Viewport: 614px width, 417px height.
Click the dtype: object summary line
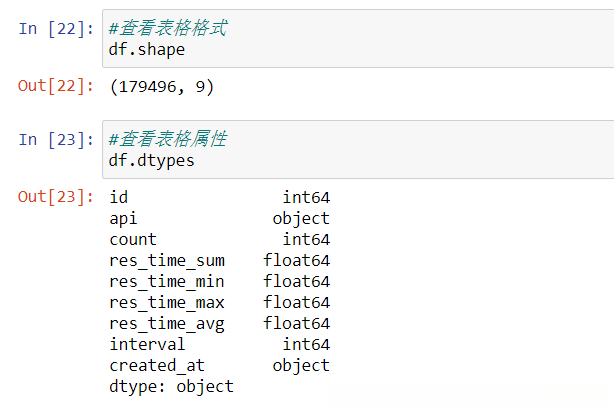pos(171,386)
